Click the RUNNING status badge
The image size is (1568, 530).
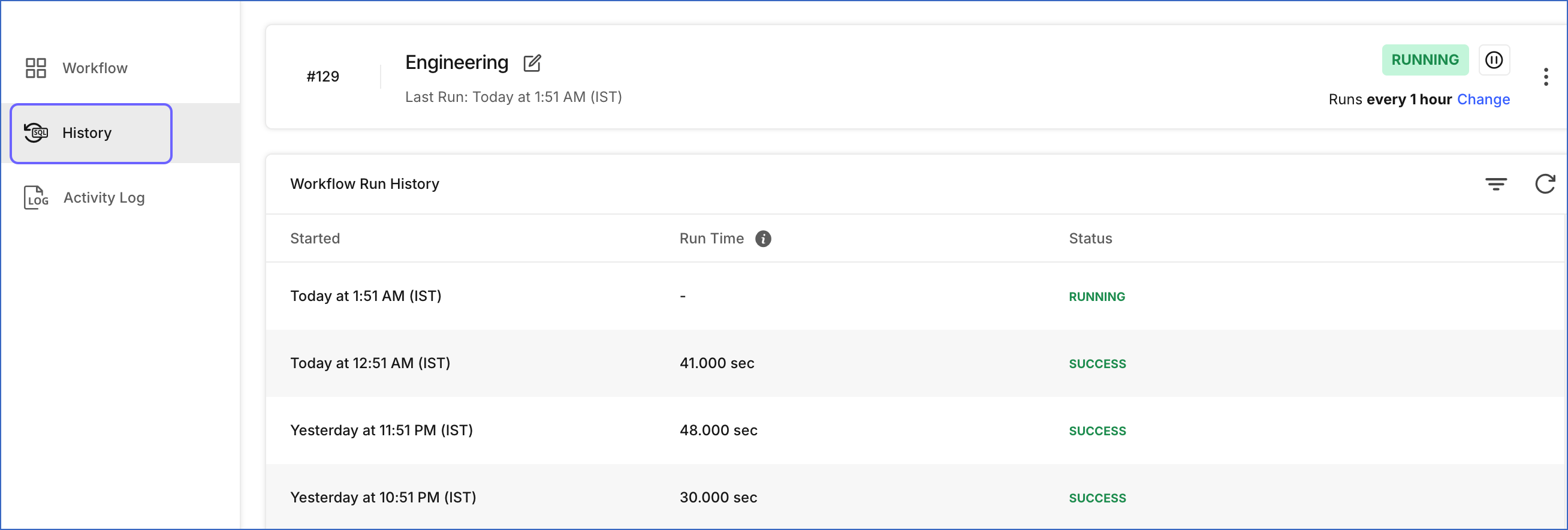1424,60
